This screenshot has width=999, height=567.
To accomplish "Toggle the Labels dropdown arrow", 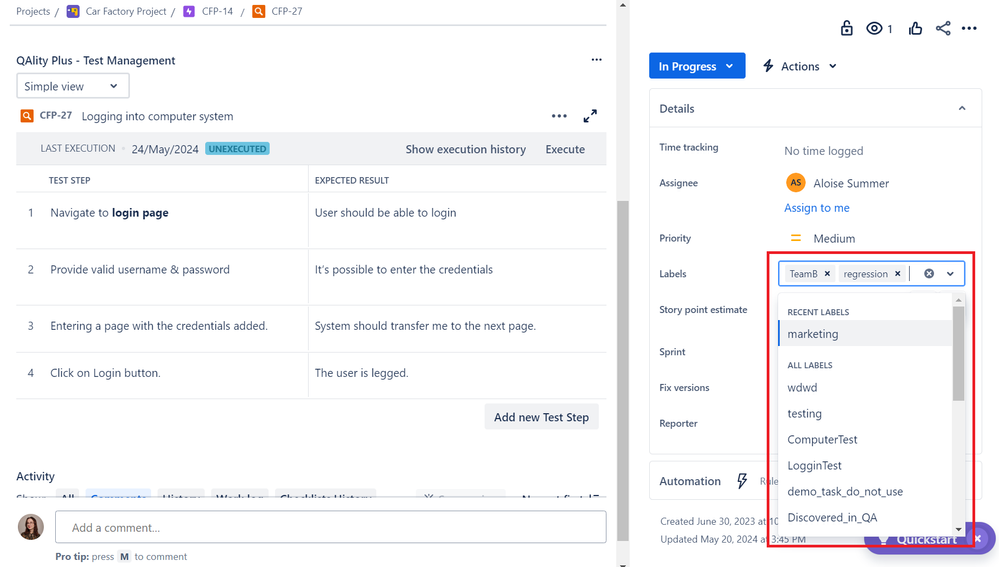I will click(x=950, y=273).
